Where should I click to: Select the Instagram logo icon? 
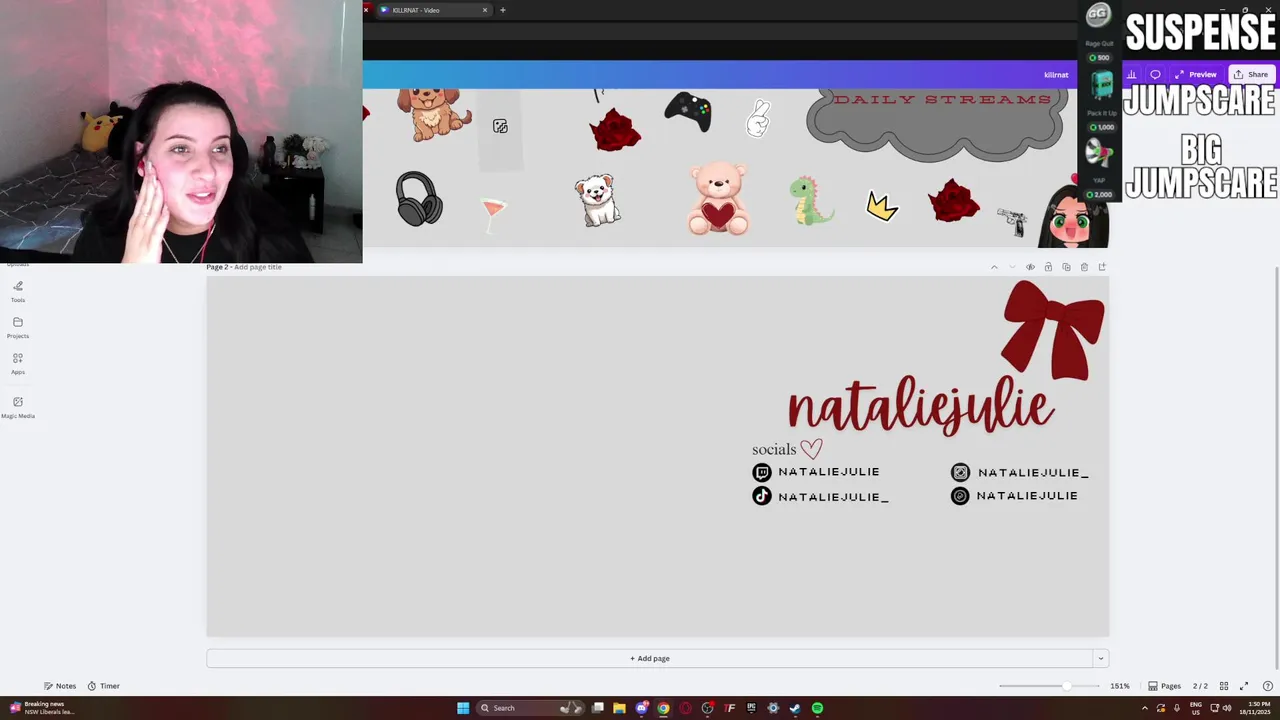coord(960,472)
